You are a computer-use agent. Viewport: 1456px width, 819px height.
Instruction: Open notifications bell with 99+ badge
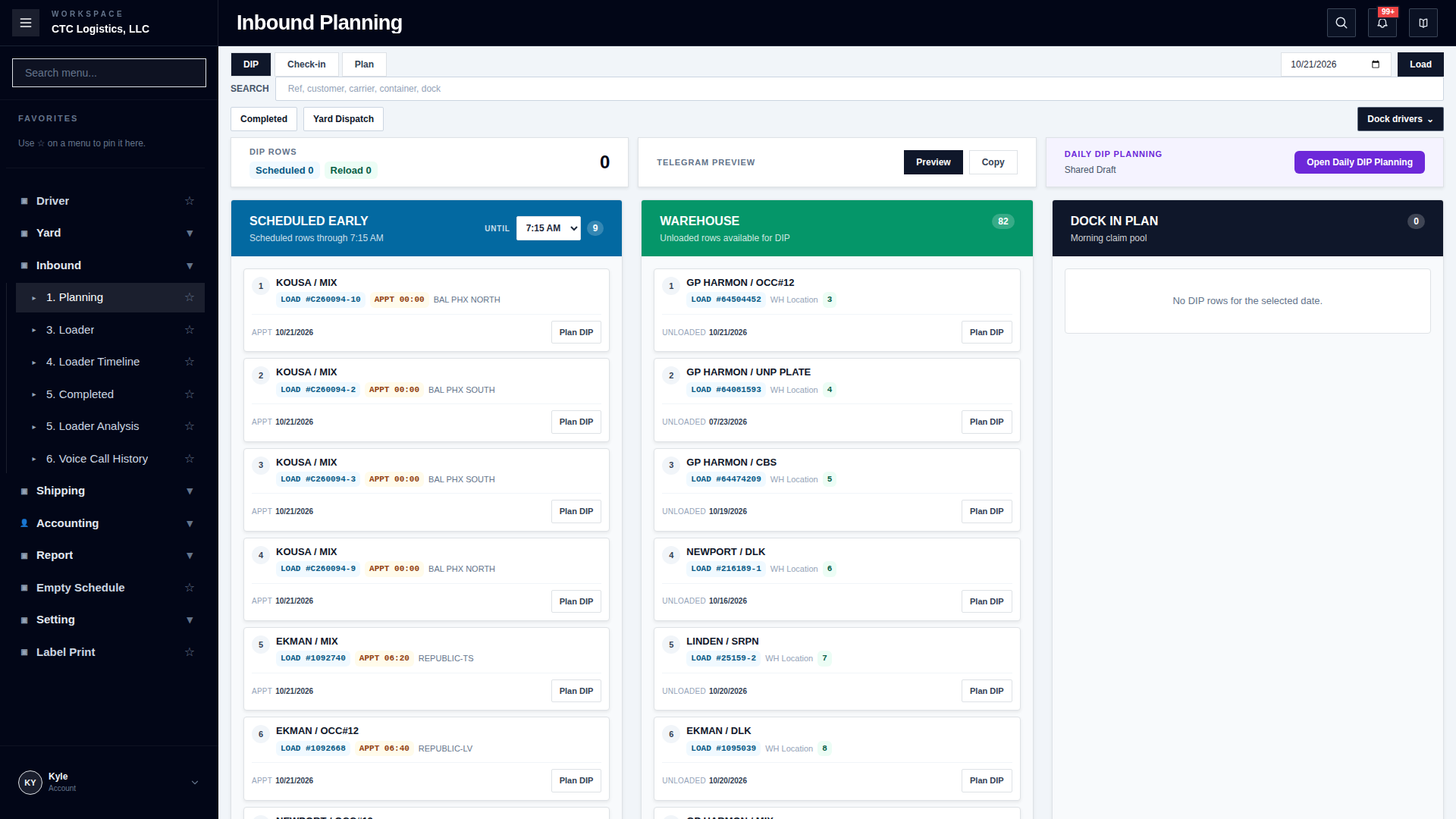click(x=1382, y=23)
